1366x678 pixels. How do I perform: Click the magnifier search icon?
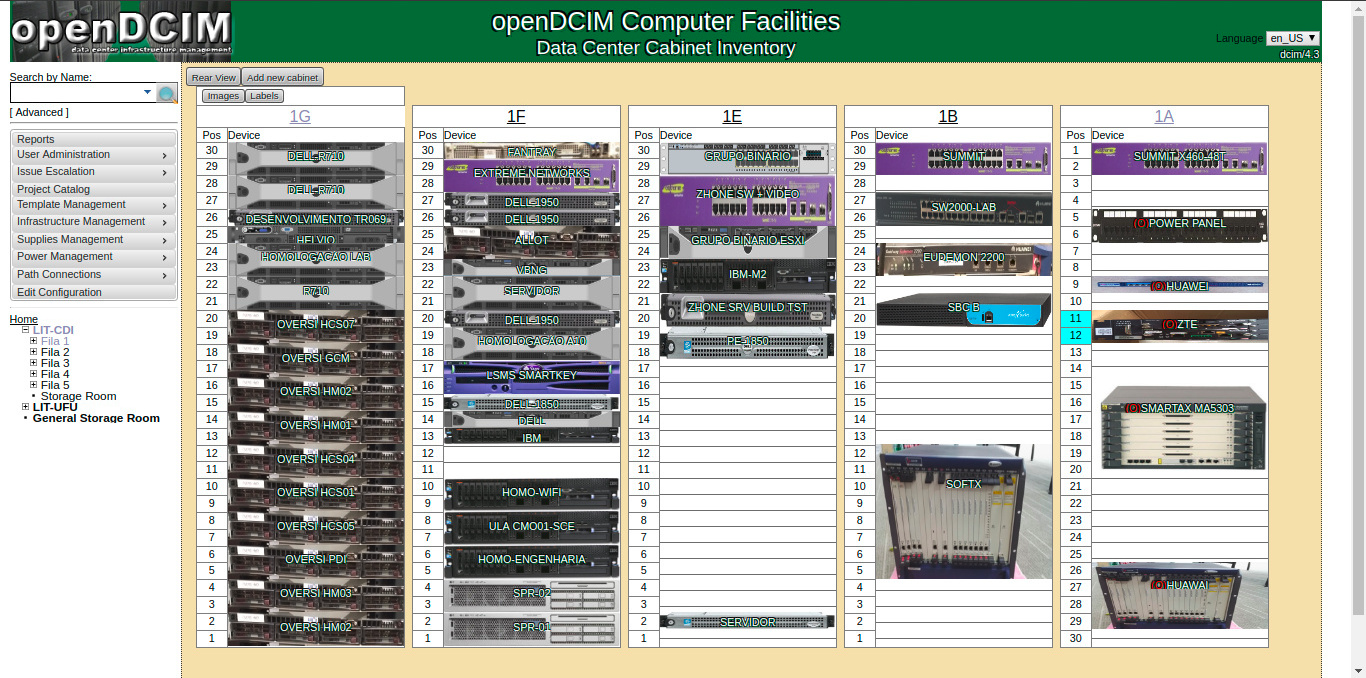pyautogui.click(x=167, y=94)
